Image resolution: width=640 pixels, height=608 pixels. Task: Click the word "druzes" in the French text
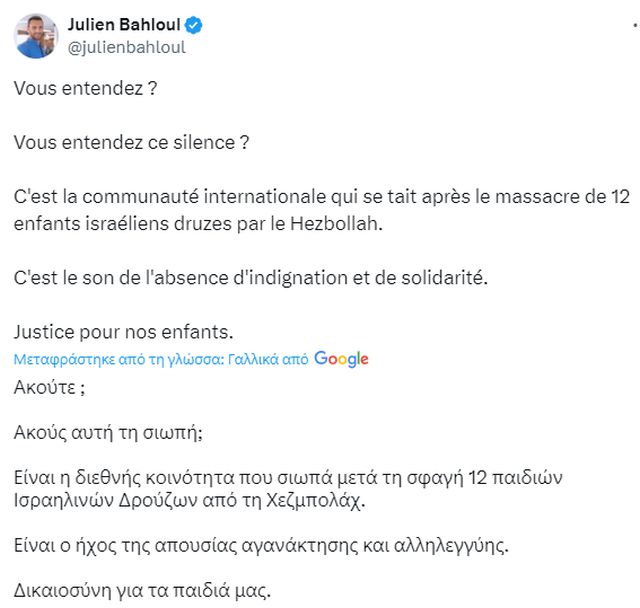170,223
